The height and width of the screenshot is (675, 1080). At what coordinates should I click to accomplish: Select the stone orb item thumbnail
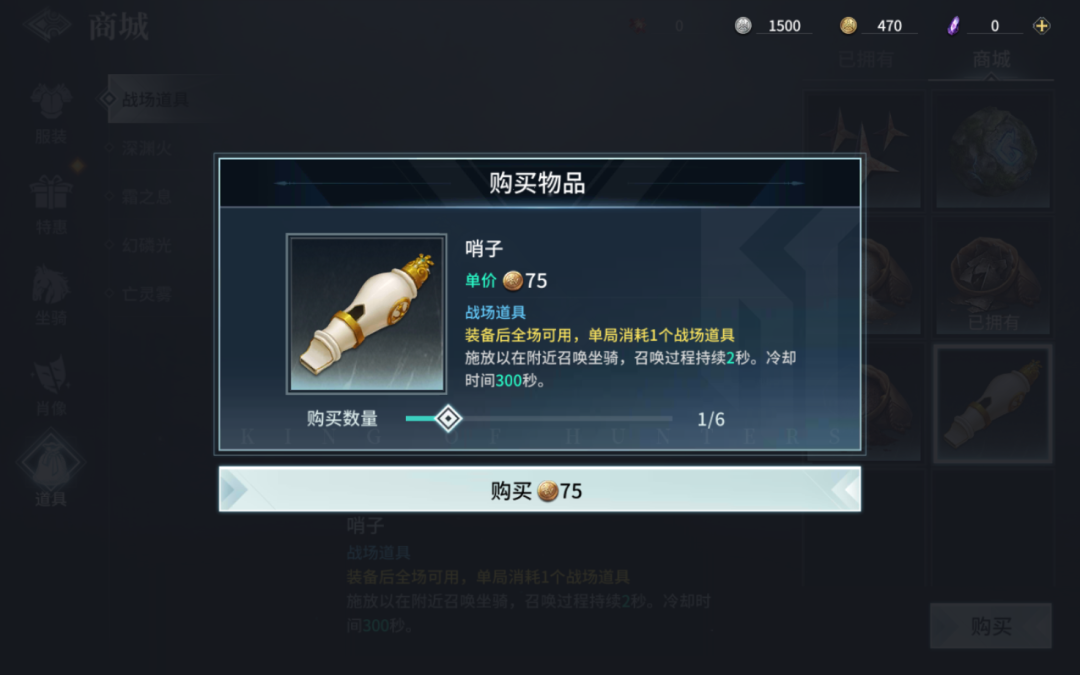[x=993, y=149]
